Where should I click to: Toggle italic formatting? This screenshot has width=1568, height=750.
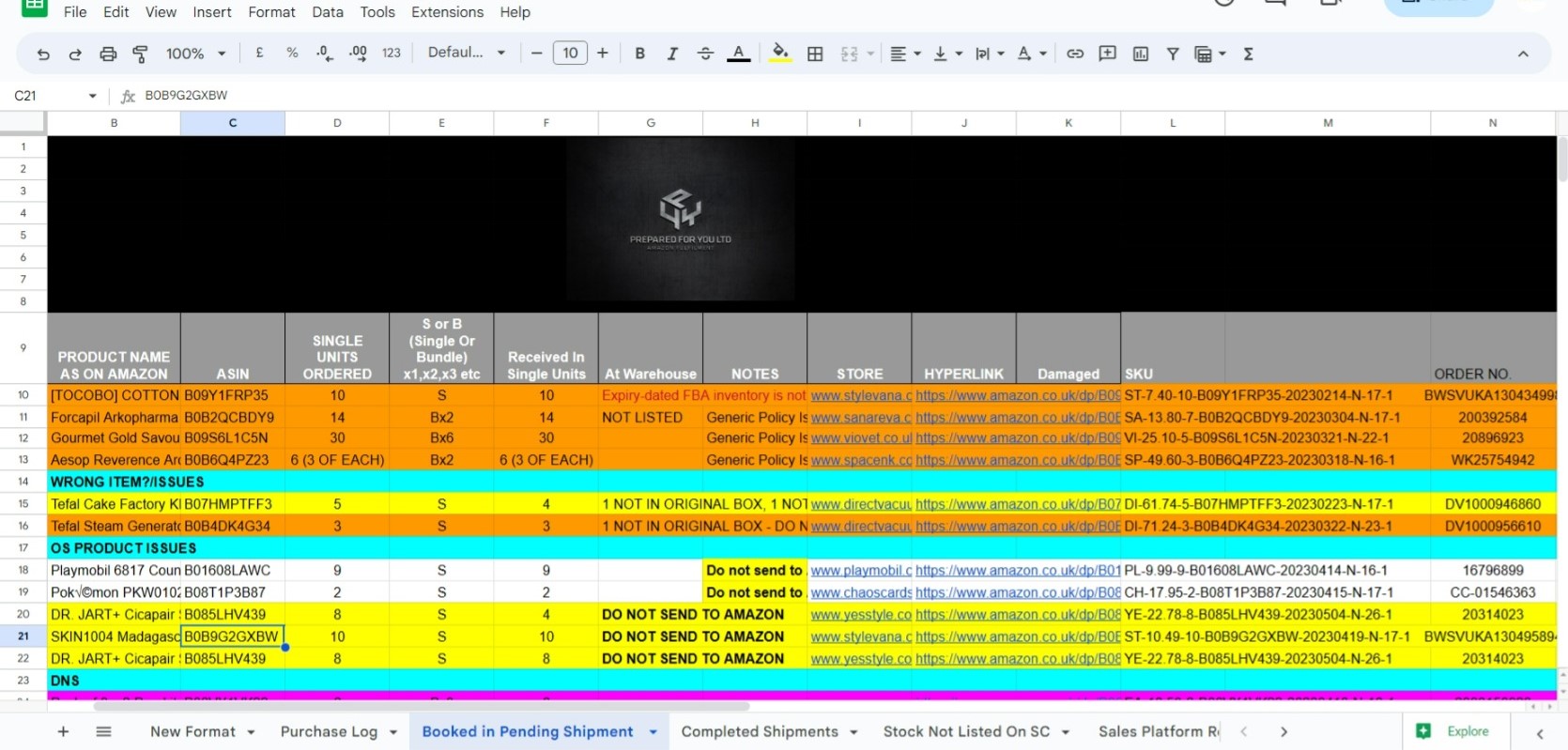(x=672, y=54)
